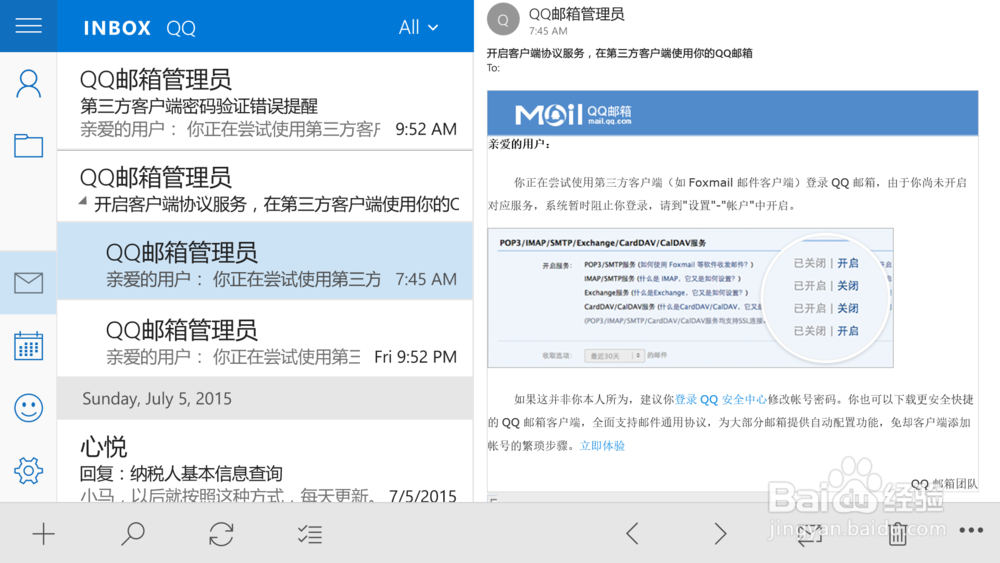1000x563 pixels.
Task: Open settings gear icon
Action: coord(28,471)
